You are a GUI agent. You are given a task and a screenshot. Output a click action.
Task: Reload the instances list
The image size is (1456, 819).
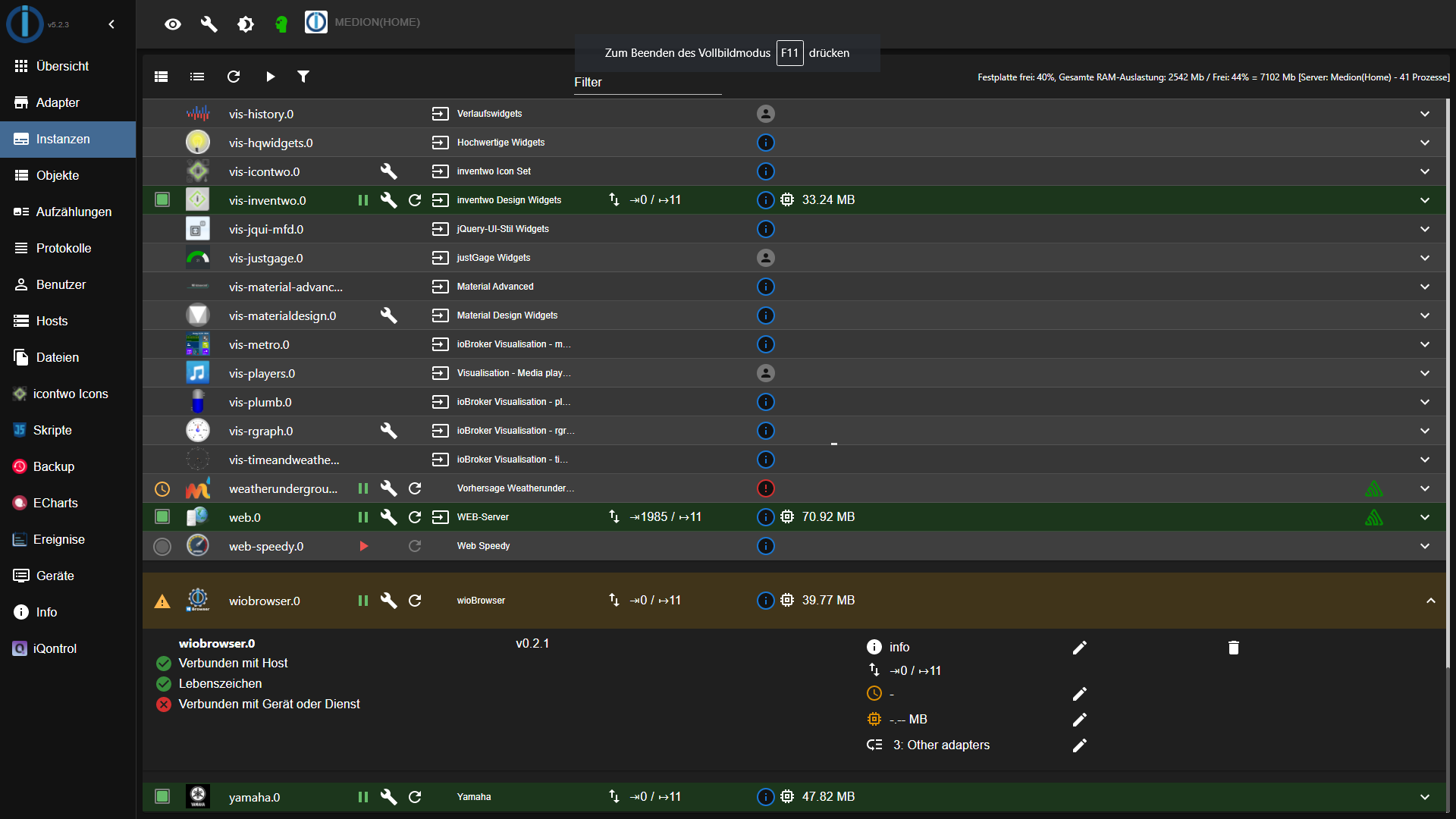[234, 77]
